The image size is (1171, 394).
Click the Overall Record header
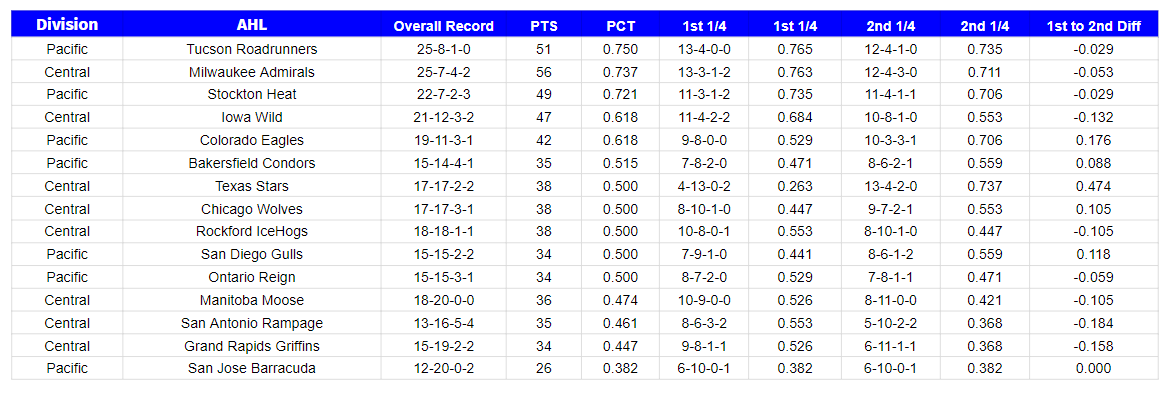pyautogui.click(x=444, y=26)
